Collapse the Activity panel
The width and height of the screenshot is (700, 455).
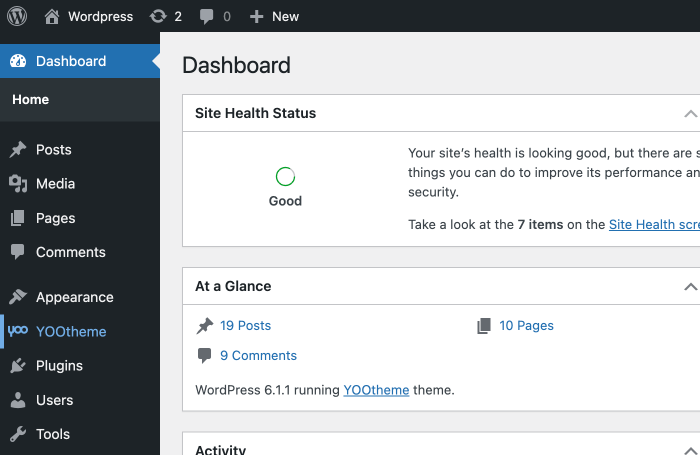[x=691, y=450]
